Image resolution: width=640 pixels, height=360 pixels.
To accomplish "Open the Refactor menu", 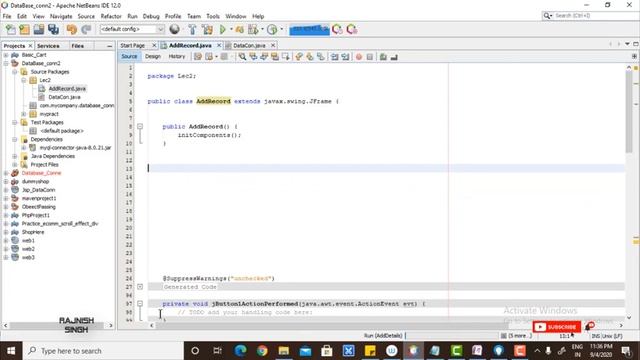I will tap(111, 16).
